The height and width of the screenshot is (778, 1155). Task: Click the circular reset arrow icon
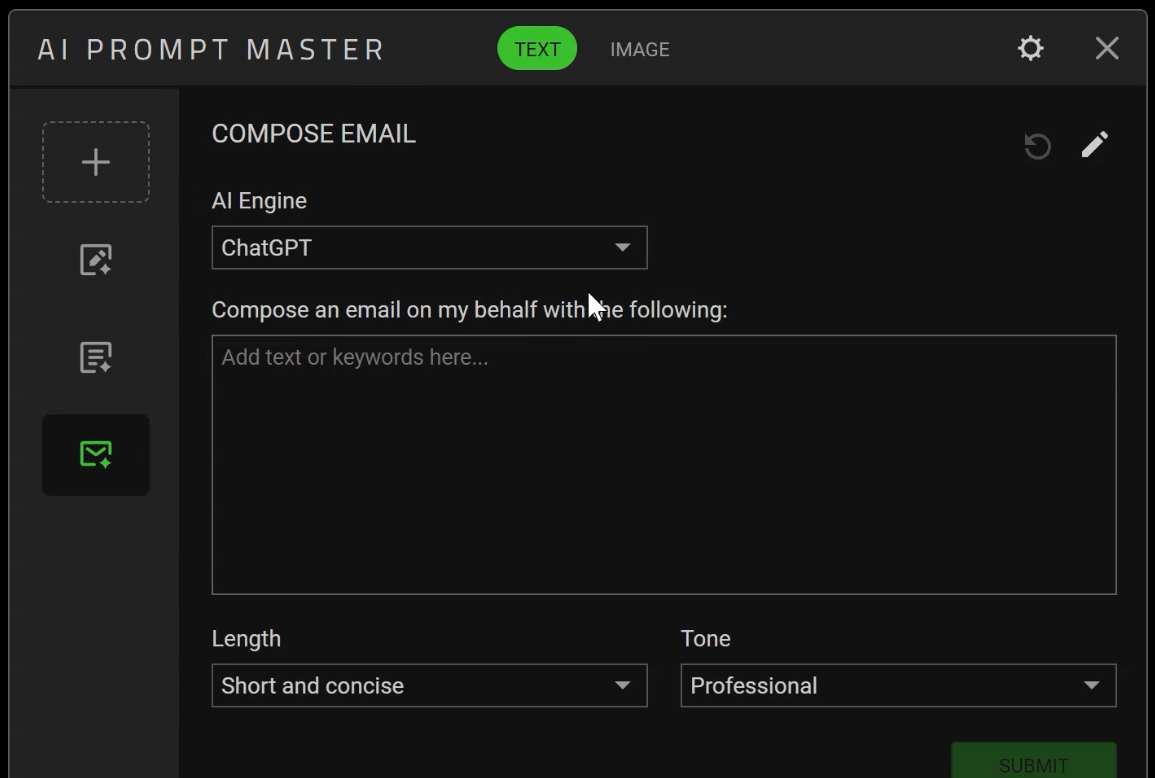coord(1037,146)
